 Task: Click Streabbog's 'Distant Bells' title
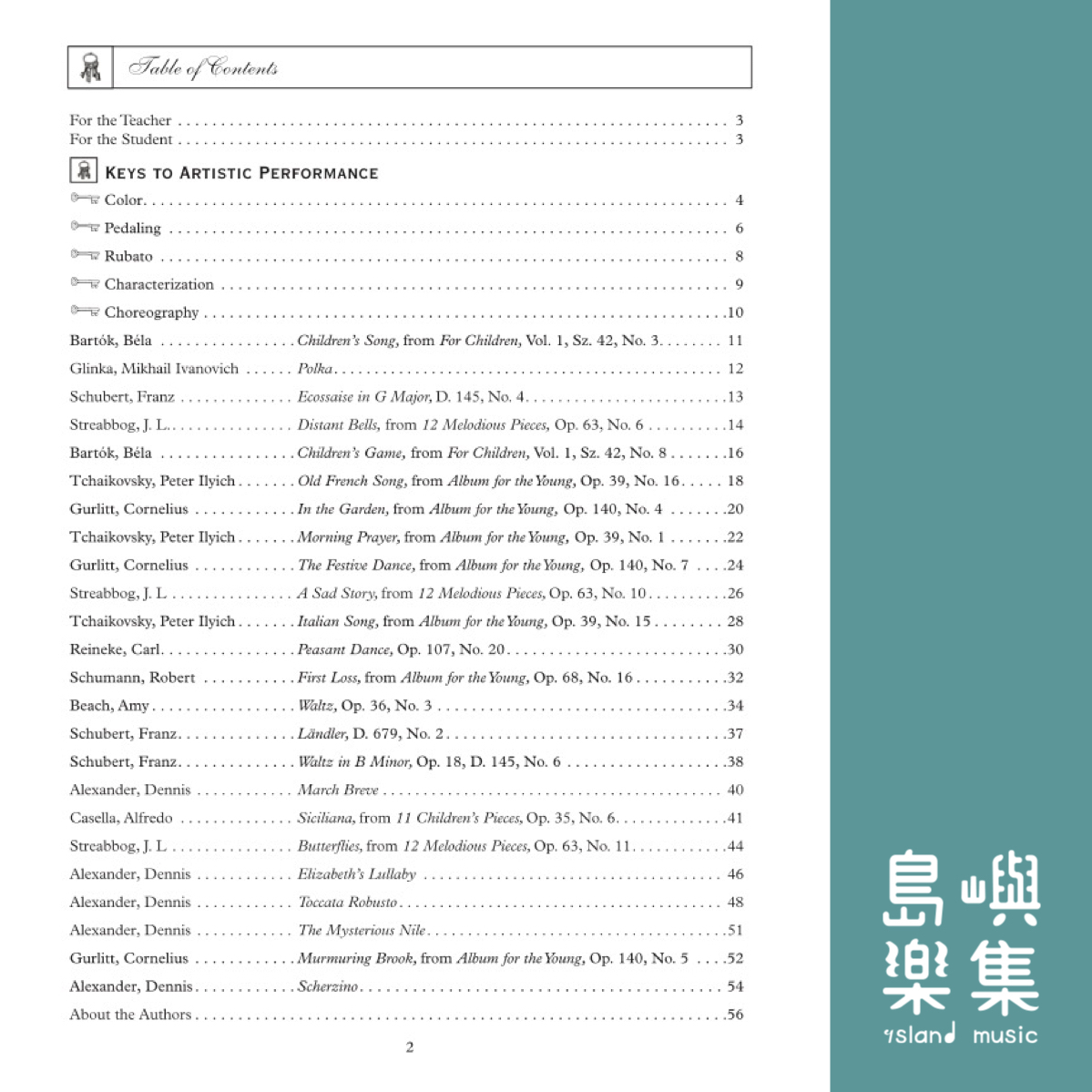339,424
